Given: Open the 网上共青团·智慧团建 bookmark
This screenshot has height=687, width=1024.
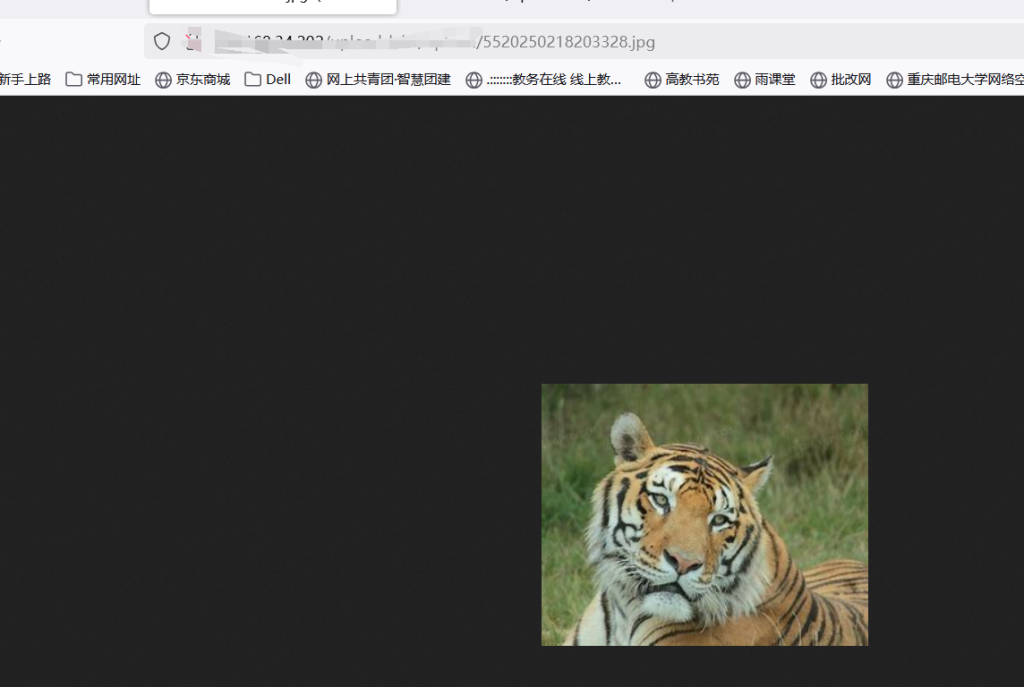Looking at the screenshot, I should click(x=378, y=80).
